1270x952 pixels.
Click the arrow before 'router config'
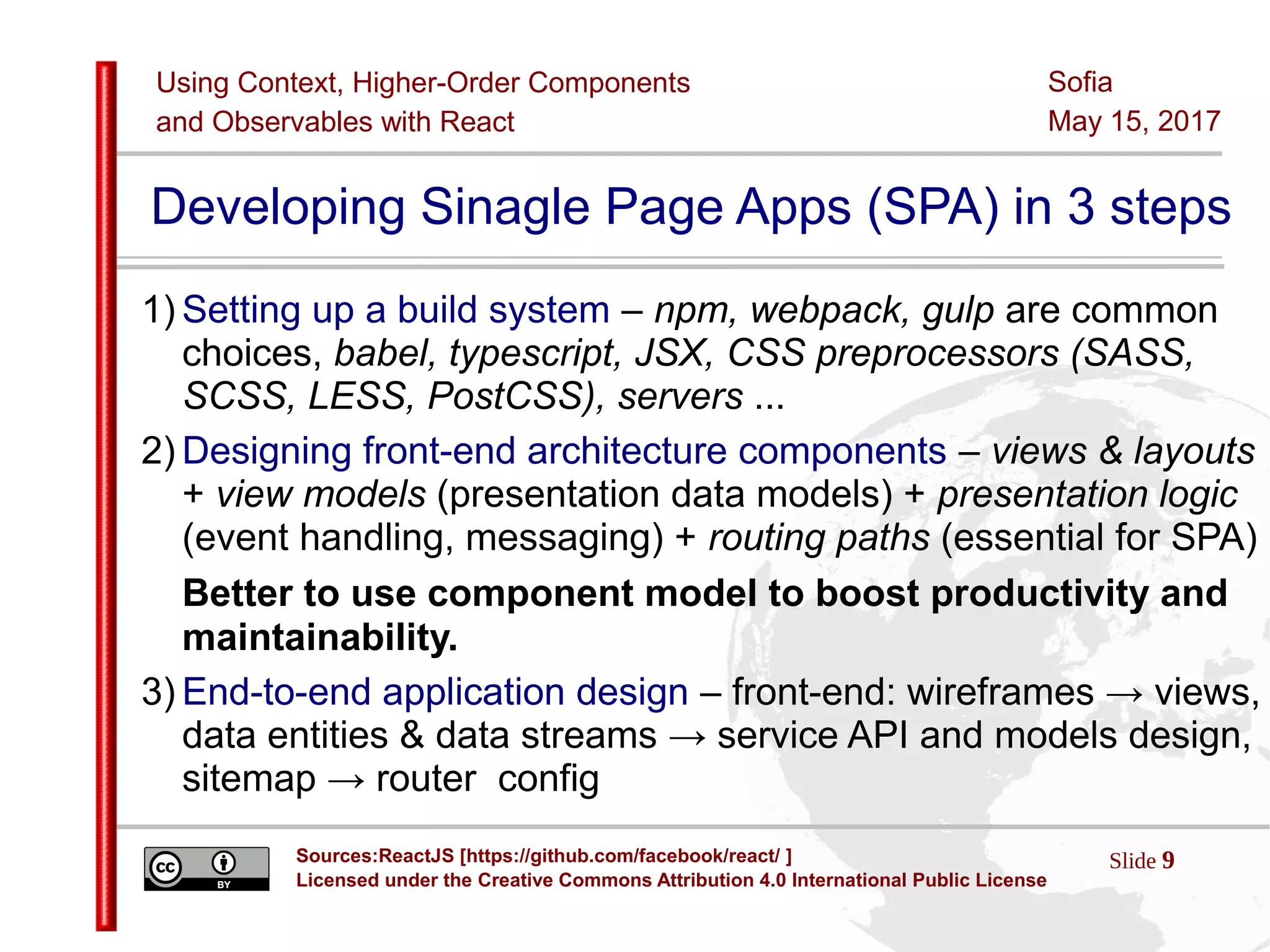coord(345,780)
